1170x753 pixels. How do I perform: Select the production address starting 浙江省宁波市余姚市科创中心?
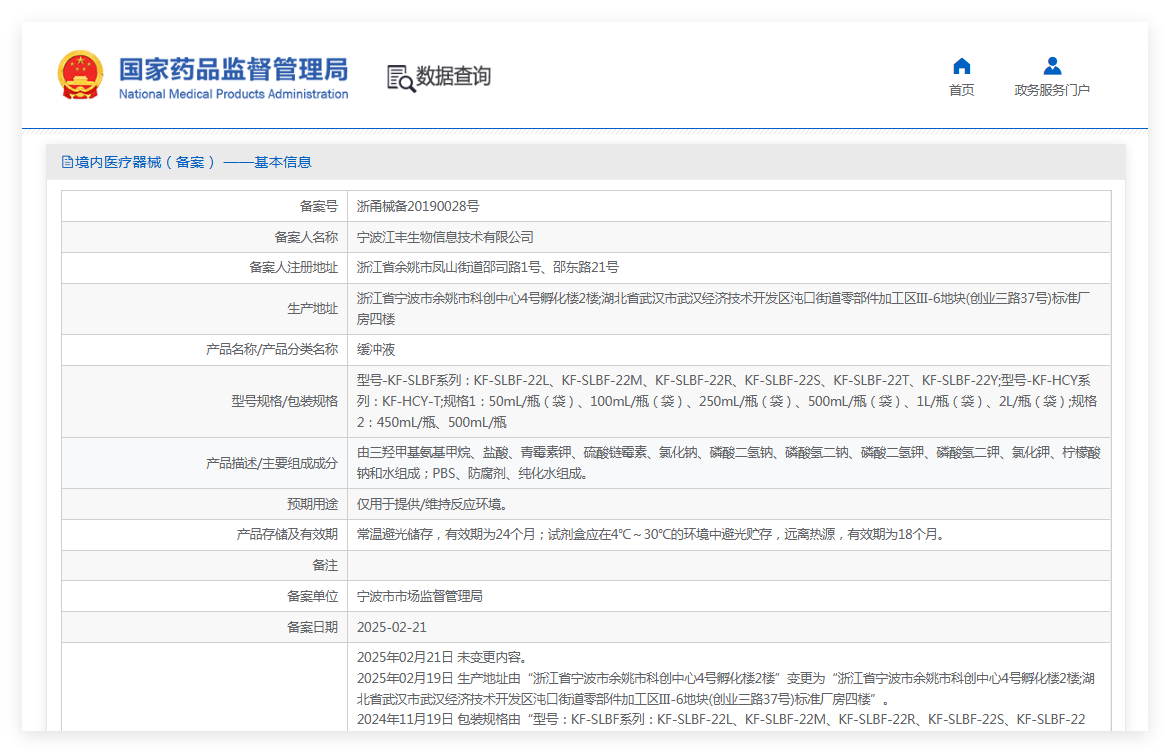(x=724, y=308)
